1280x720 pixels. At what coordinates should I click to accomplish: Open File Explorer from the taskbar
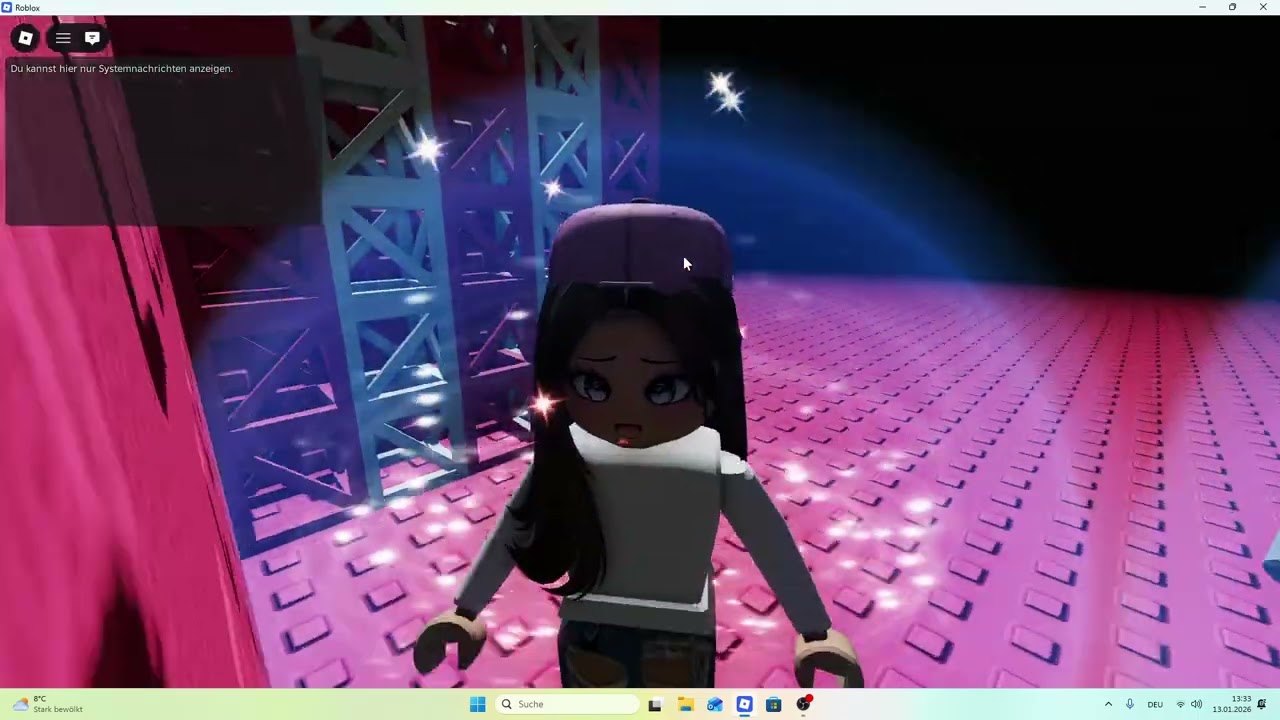pos(685,704)
